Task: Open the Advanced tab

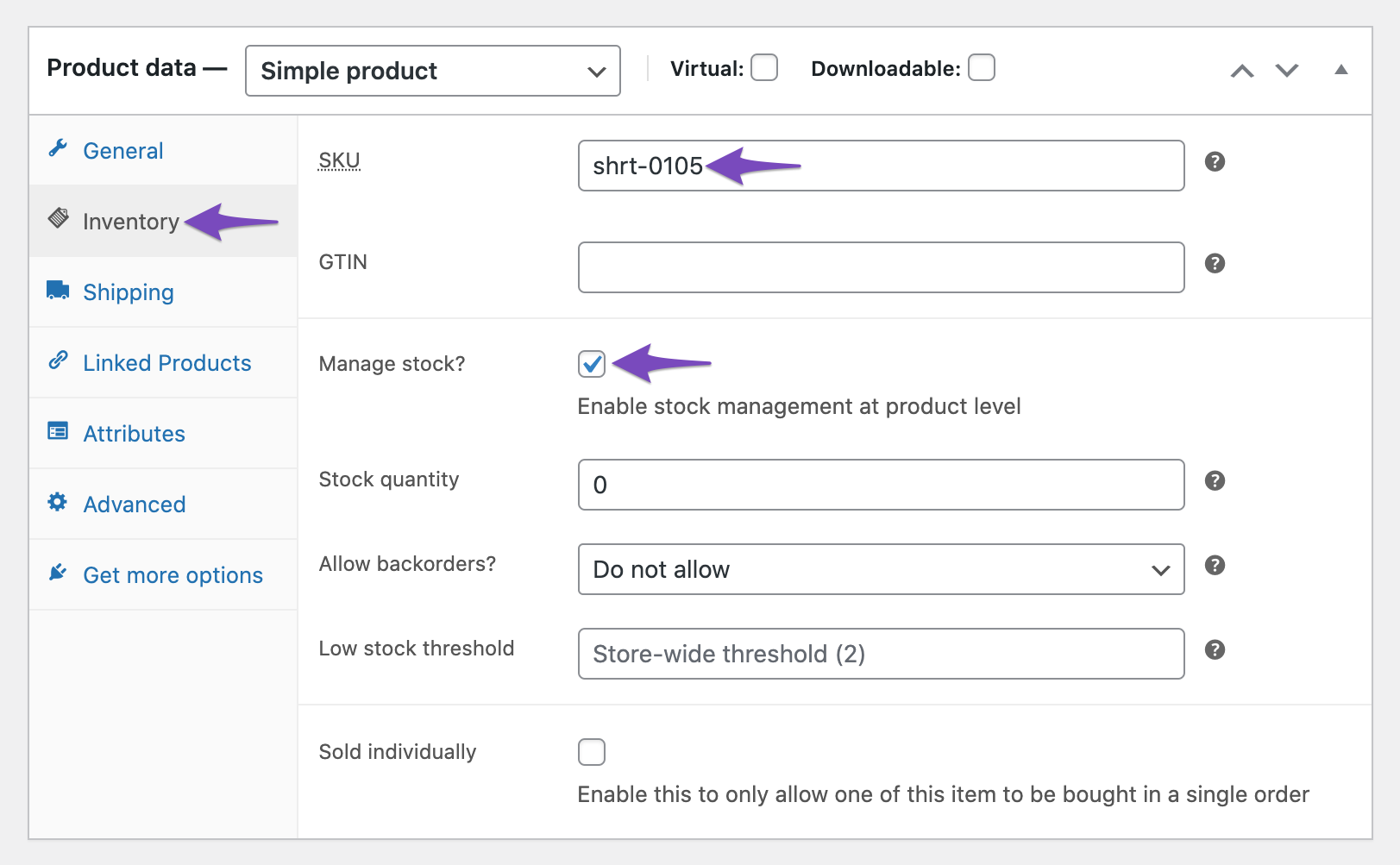Action: [163, 505]
